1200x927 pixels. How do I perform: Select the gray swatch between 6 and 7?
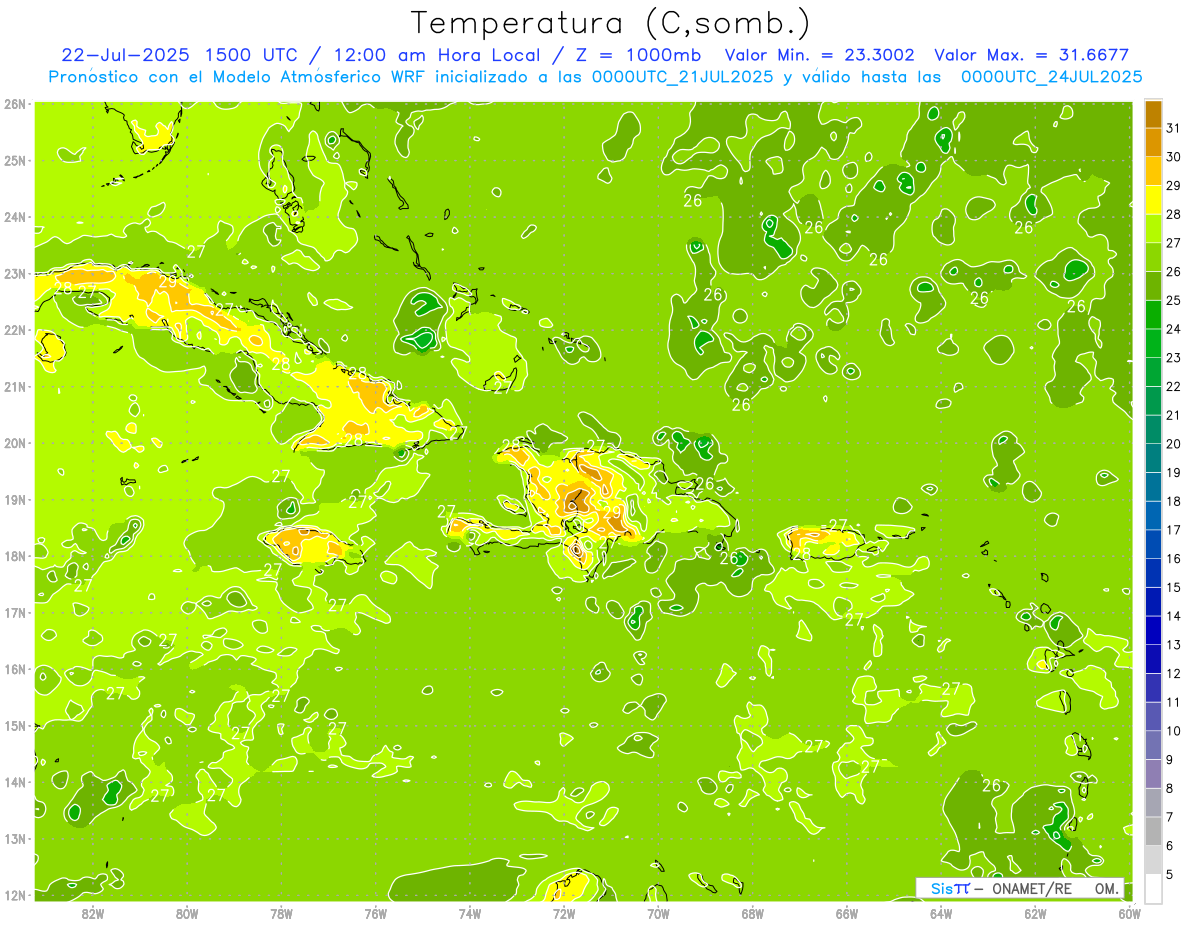tap(1153, 830)
